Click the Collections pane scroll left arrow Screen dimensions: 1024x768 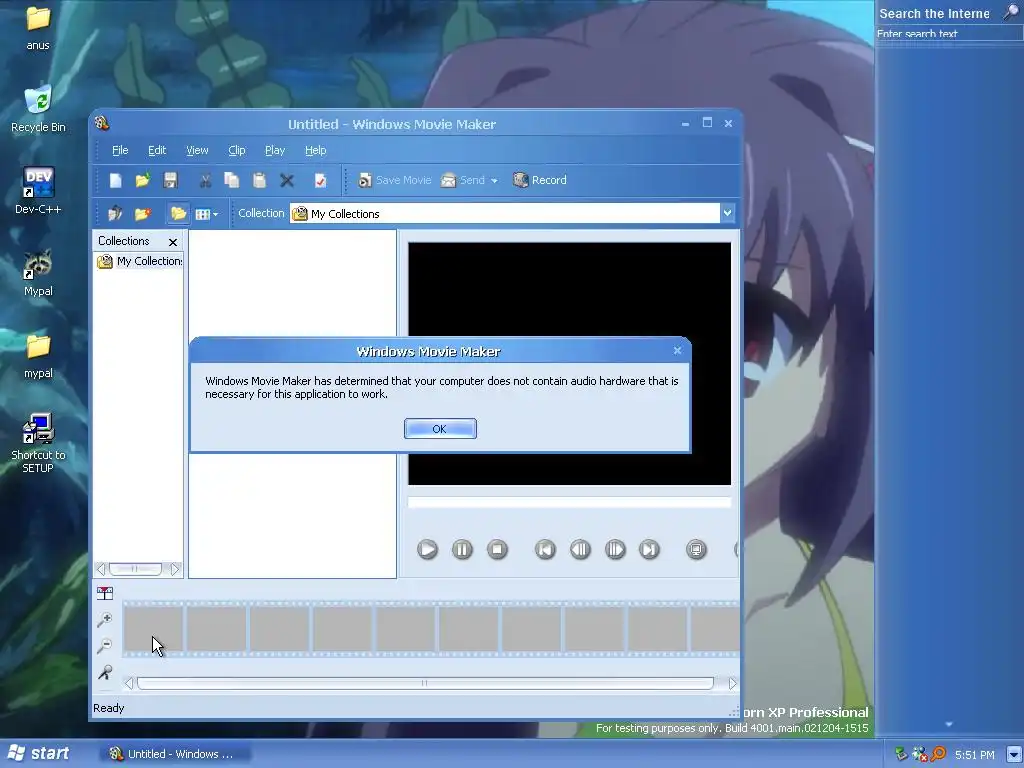coord(101,569)
